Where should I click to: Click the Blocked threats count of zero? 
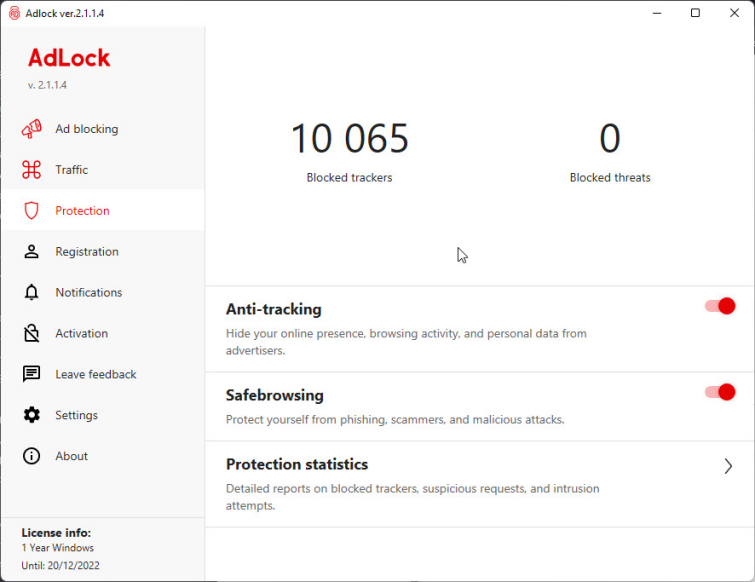pos(609,139)
